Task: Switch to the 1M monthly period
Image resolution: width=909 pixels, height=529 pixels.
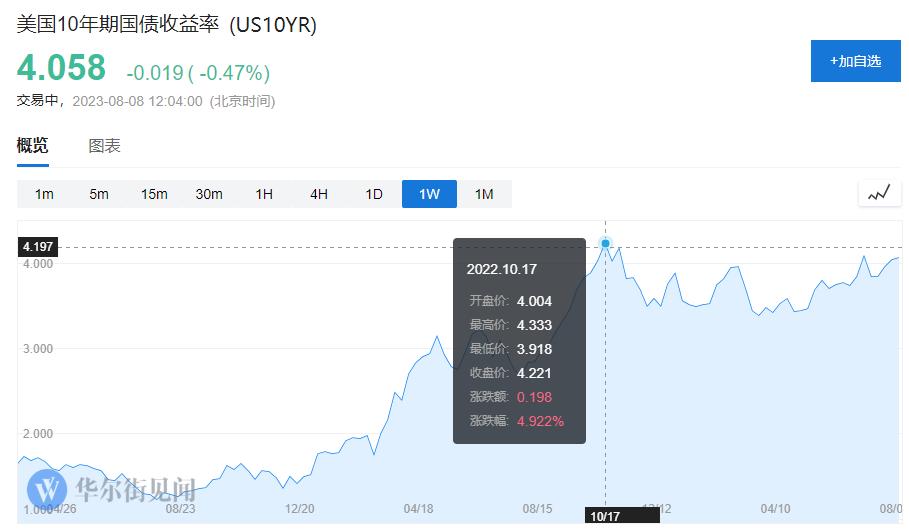Action: (x=484, y=194)
